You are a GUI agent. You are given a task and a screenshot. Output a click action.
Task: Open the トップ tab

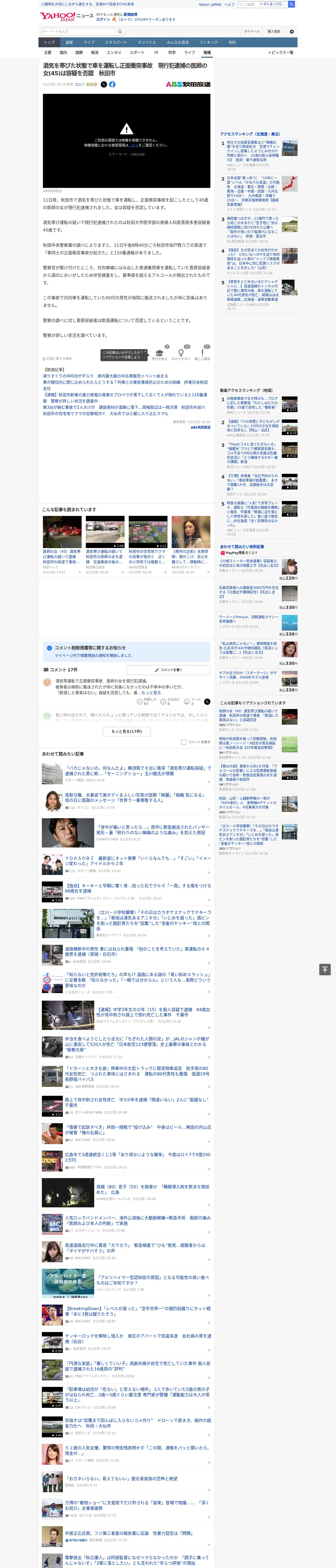point(49,43)
